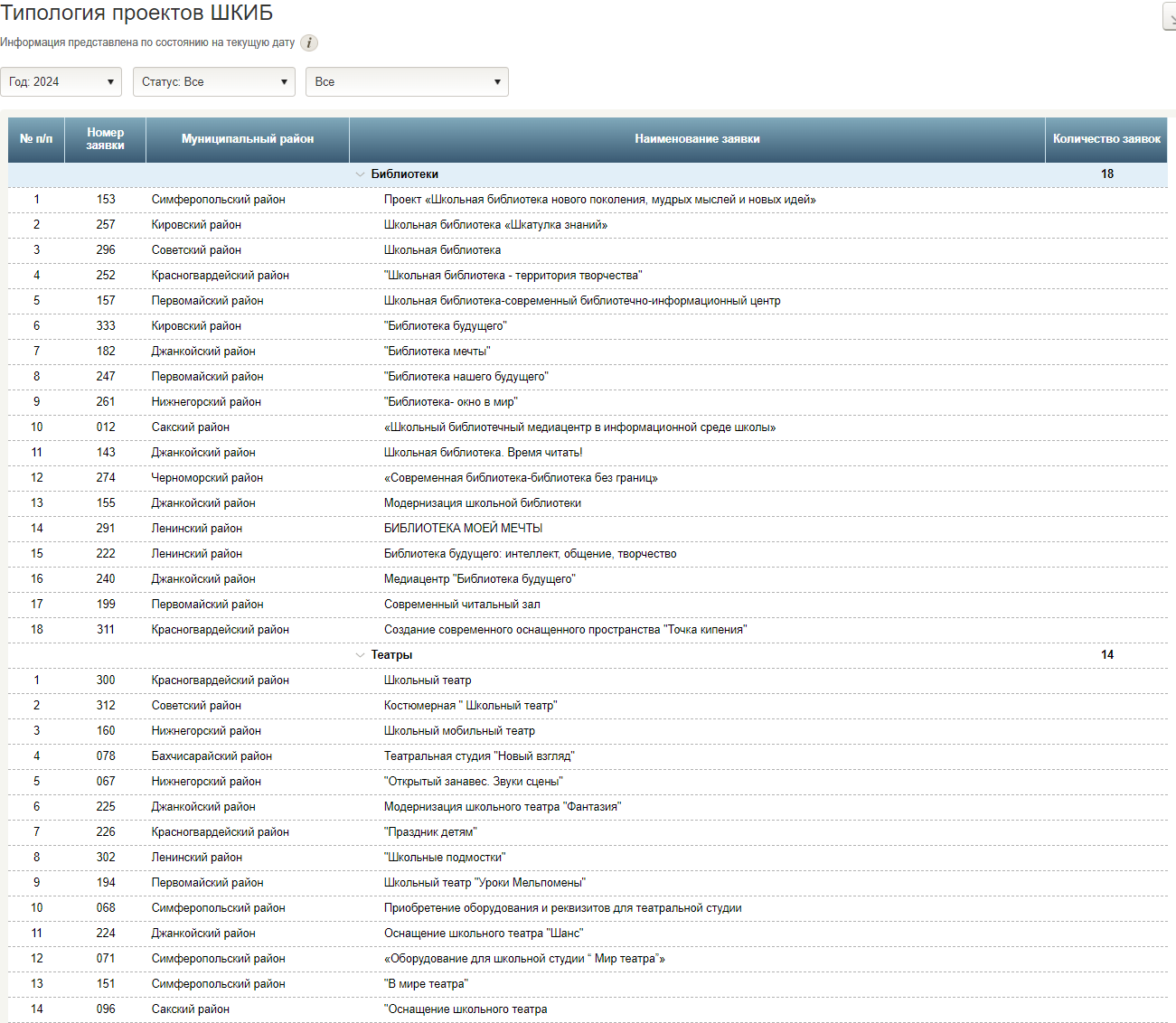Click the info icon beside the date note

(309, 42)
